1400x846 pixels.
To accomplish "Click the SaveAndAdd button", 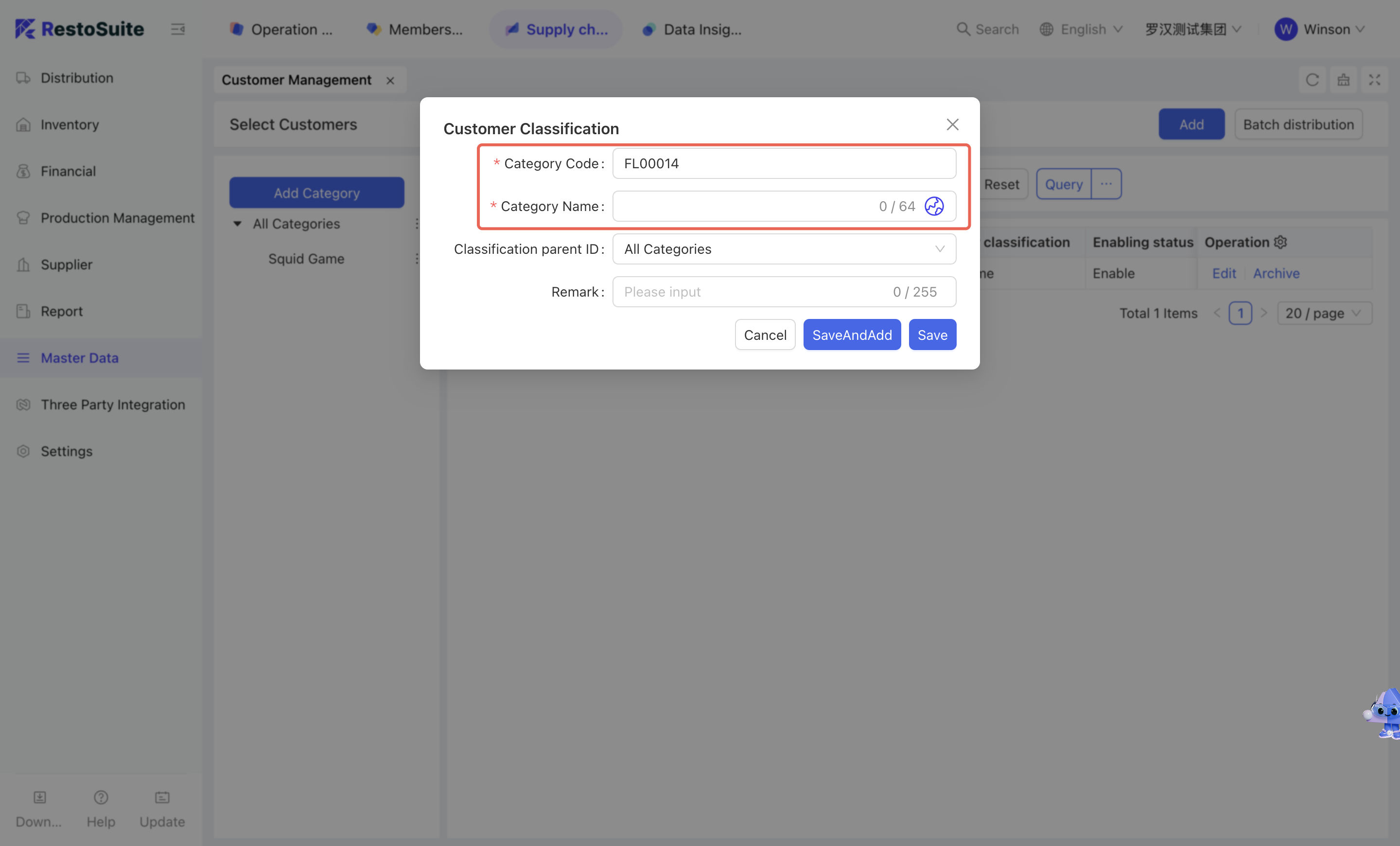I will (x=851, y=335).
